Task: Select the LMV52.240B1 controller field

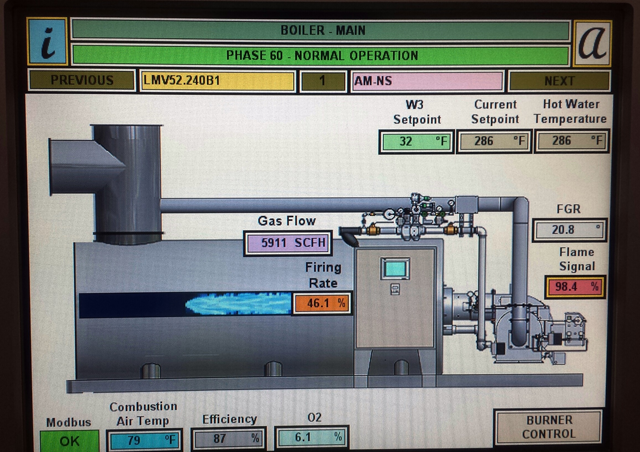Action: pyautogui.click(x=218, y=81)
